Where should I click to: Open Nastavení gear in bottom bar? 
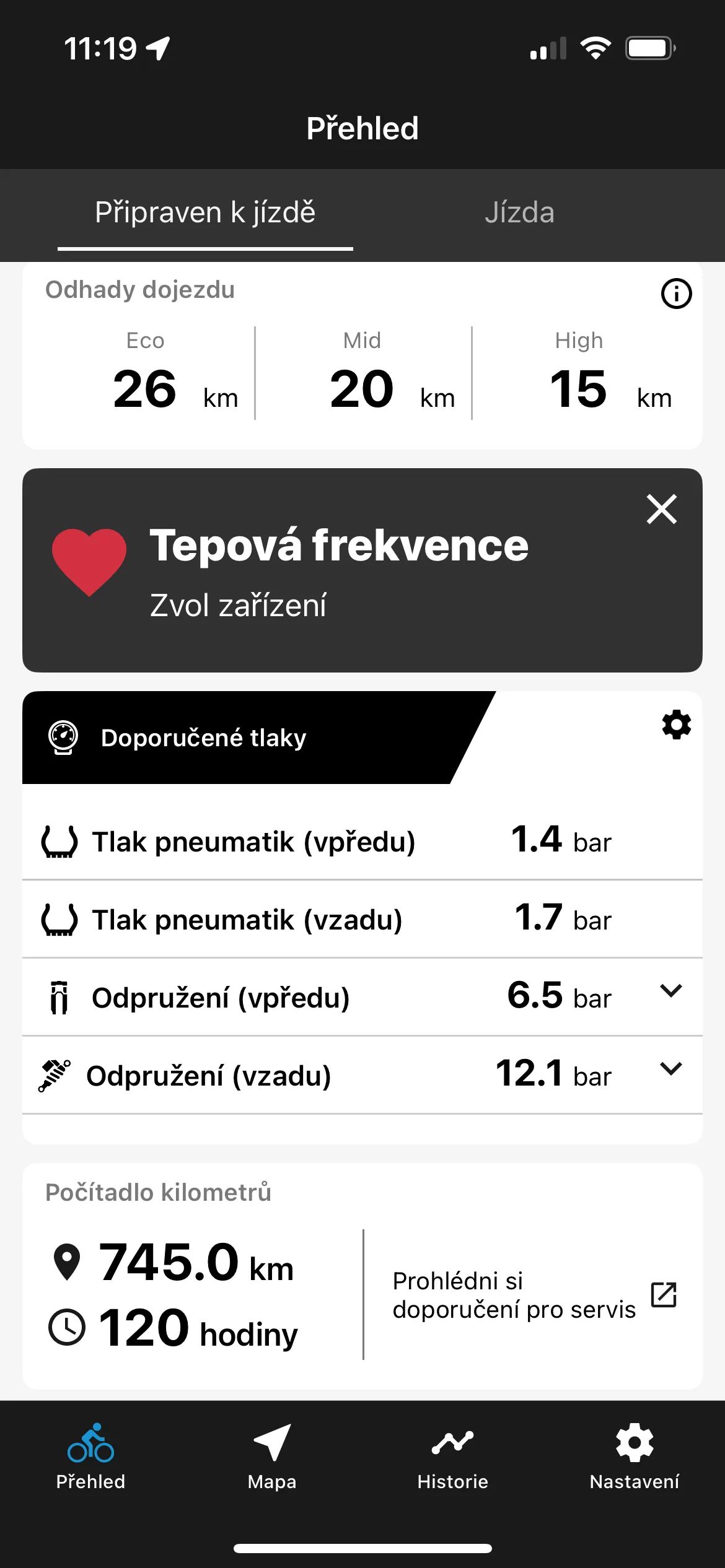pos(635,1443)
